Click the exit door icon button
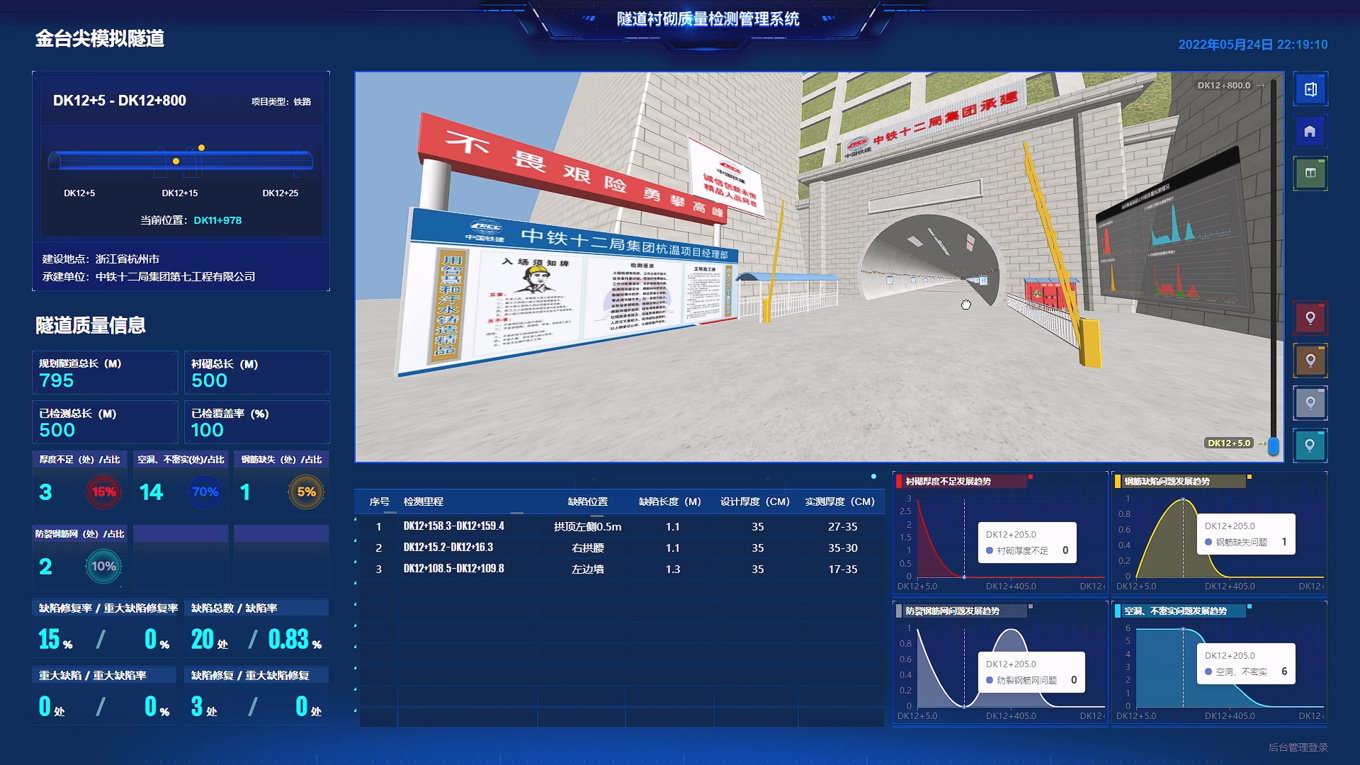Image resolution: width=1360 pixels, height=765 pixels. [x=1310, y=89]
